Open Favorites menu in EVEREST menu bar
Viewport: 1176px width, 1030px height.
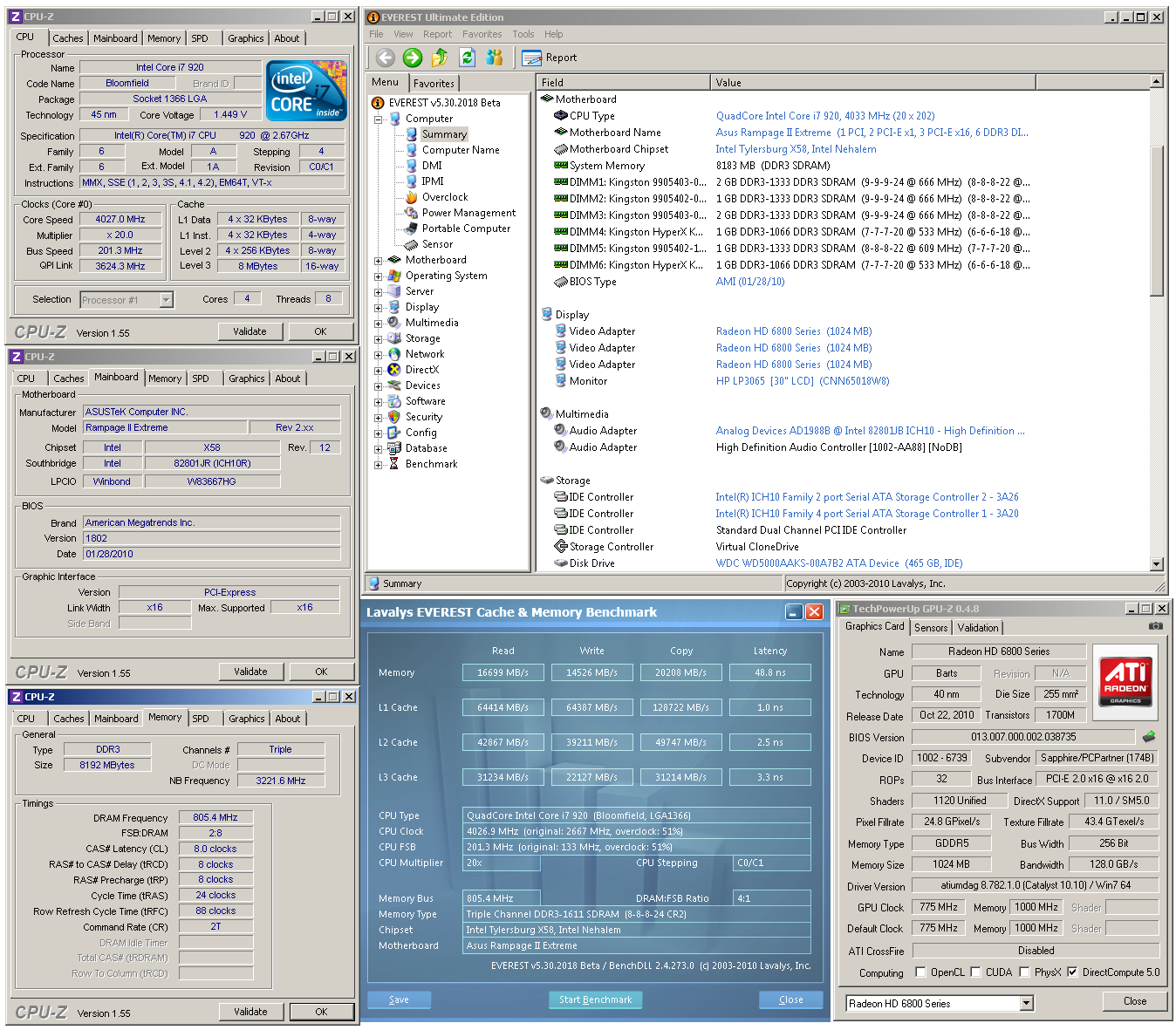click(482, 34)
